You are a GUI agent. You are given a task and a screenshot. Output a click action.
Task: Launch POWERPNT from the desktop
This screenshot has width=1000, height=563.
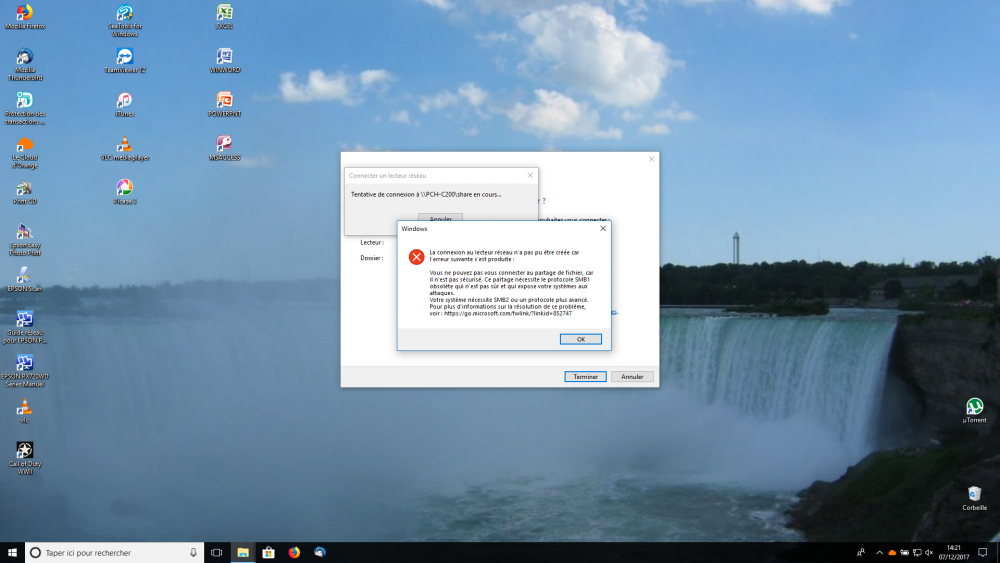[224, 105]
